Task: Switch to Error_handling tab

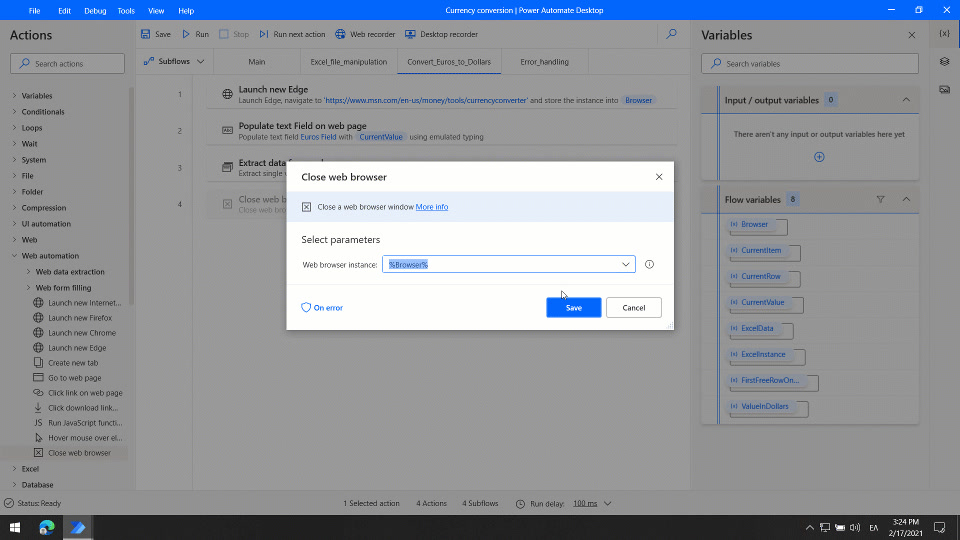Action: tap(544, 62)
